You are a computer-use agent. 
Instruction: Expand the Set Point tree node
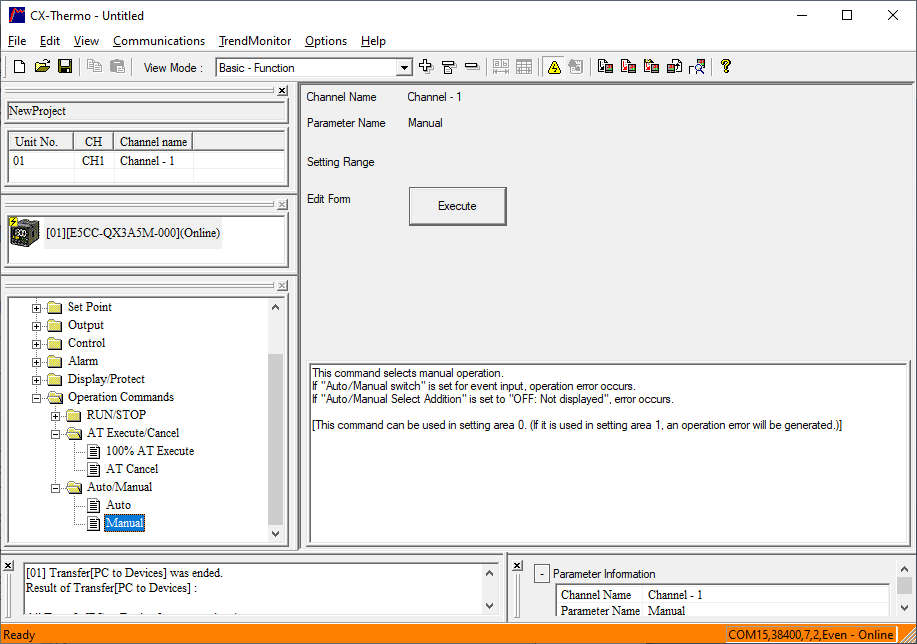coord(36,308)
